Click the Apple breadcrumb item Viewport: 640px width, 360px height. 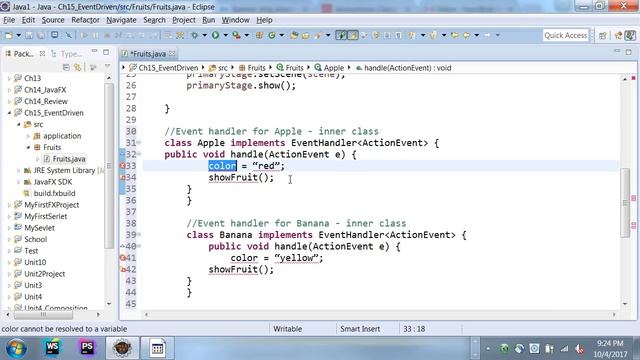point(329,68)
